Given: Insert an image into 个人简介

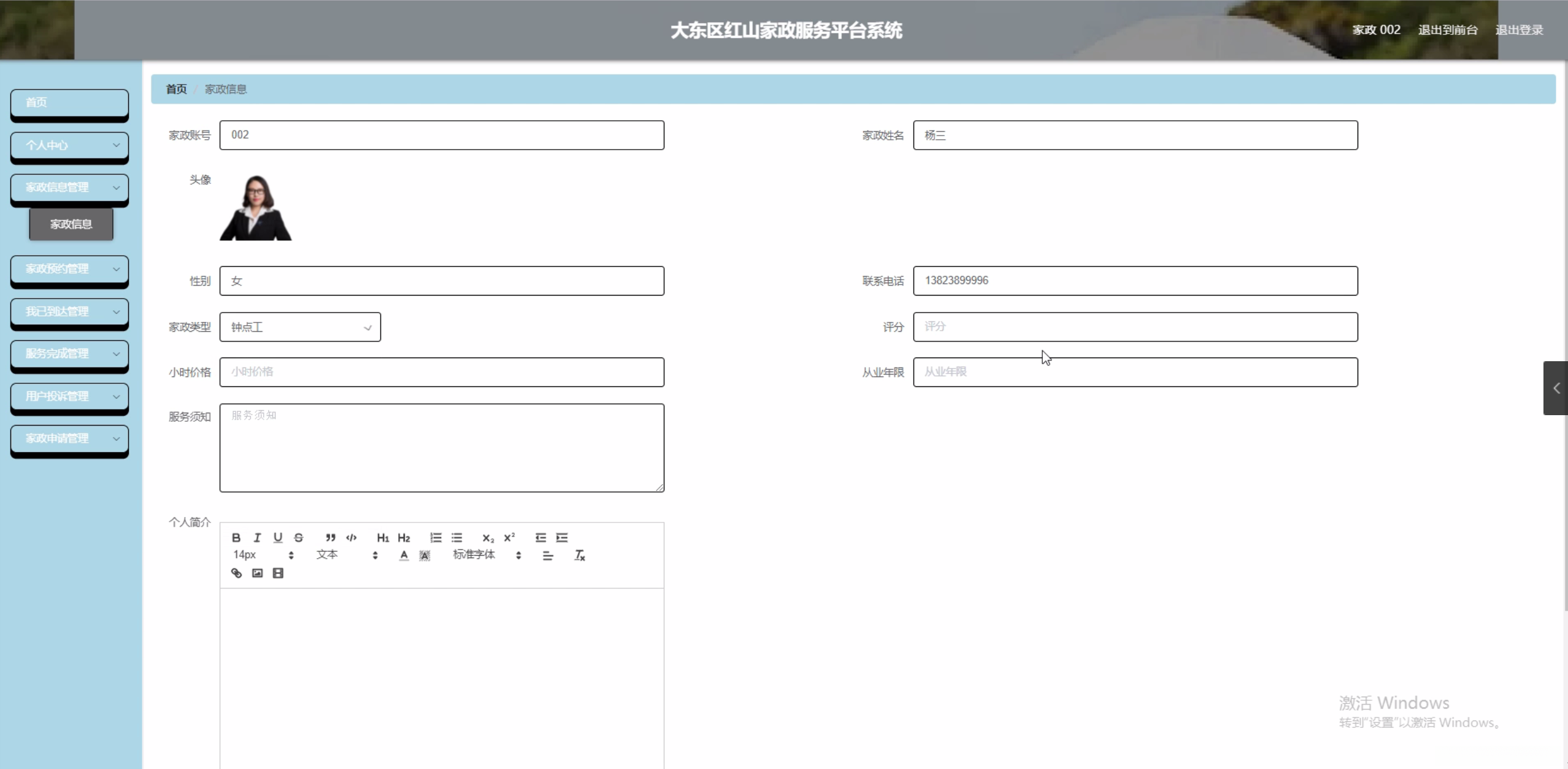Looking at the screenshot, I should point(257,573).
